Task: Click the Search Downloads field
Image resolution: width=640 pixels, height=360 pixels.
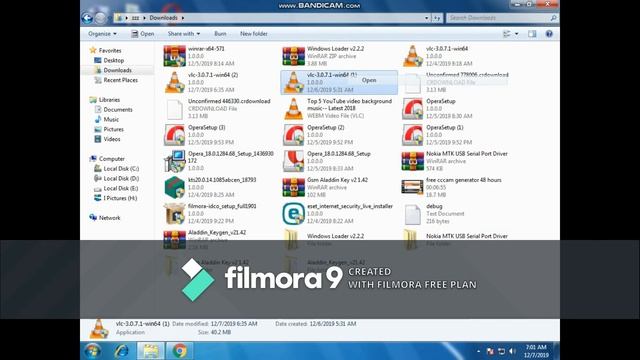Action: click(502, 18)
